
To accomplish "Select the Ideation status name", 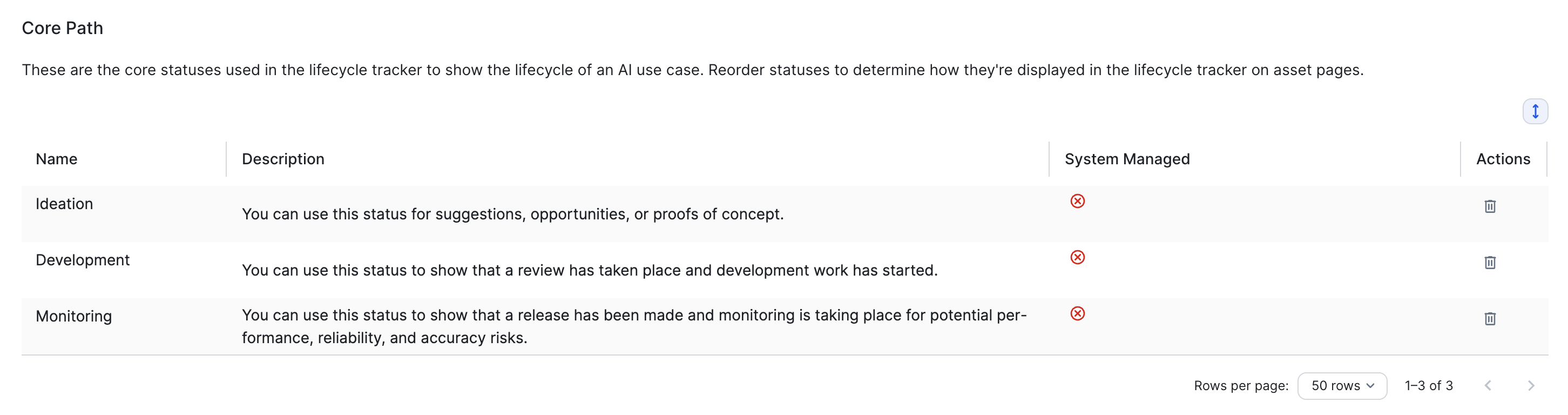I will (64, 204).
